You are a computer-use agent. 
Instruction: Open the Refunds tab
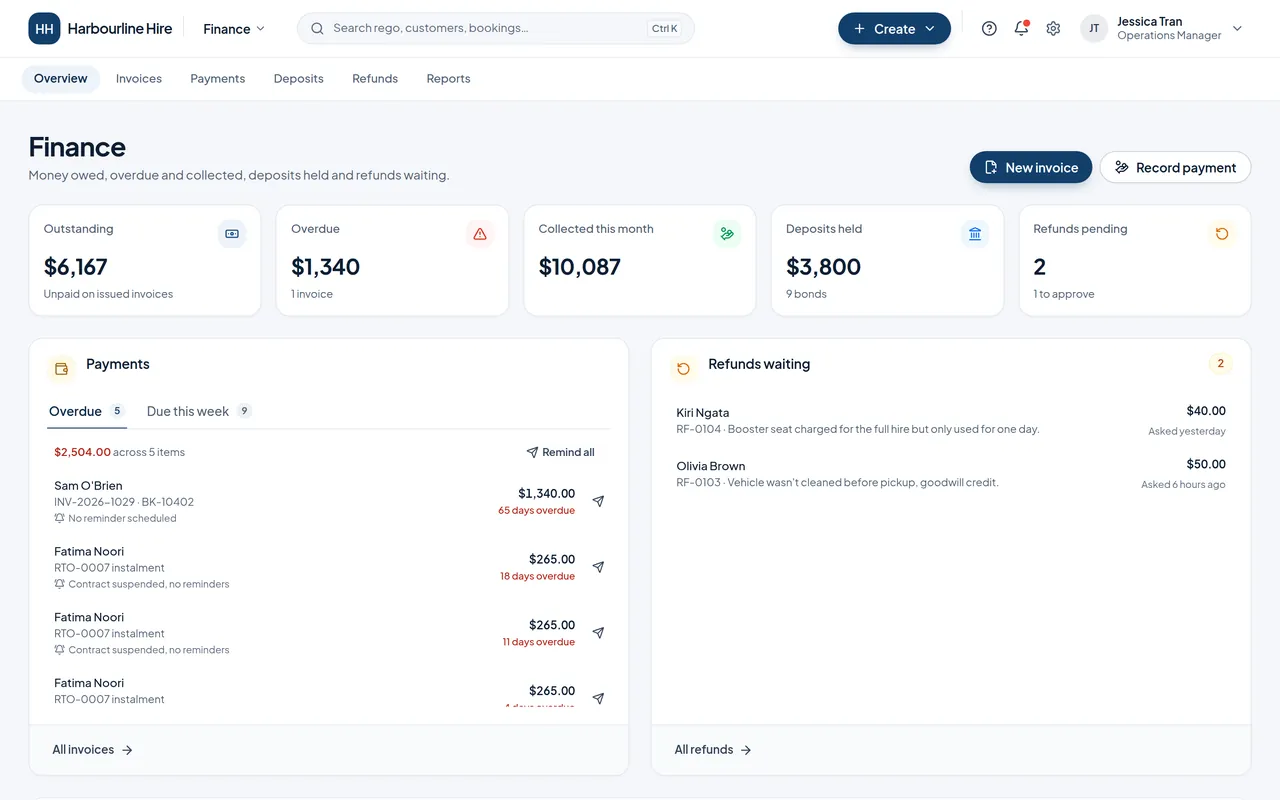tap(375, 79)
